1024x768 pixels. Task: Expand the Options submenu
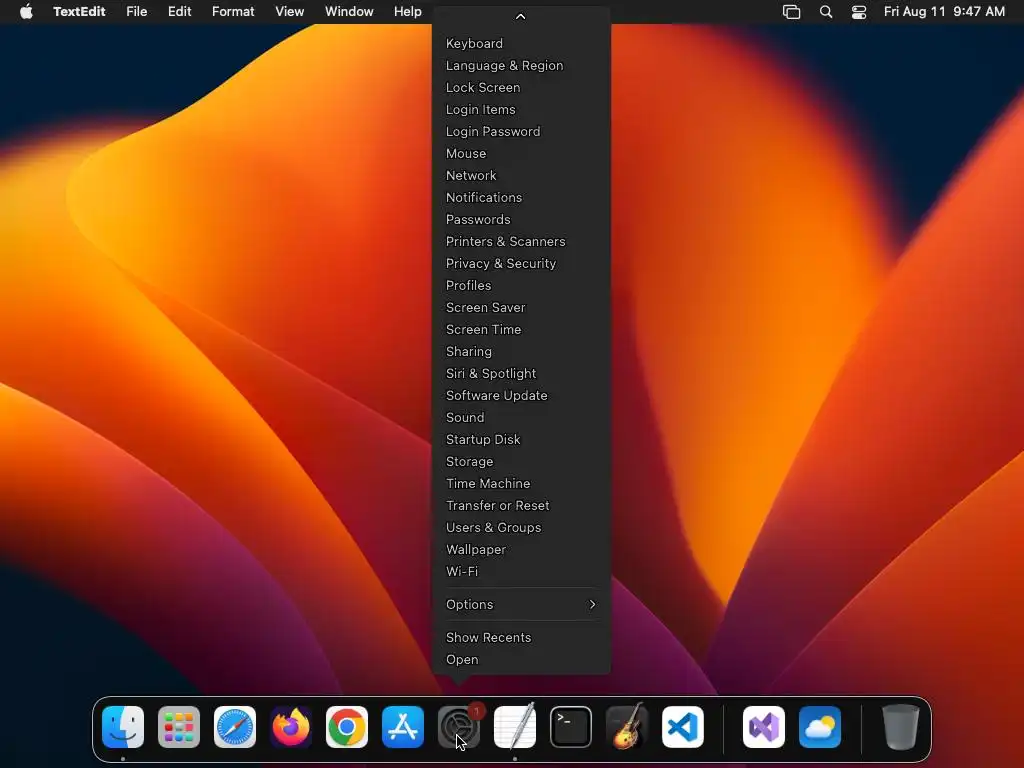[520, 605]
